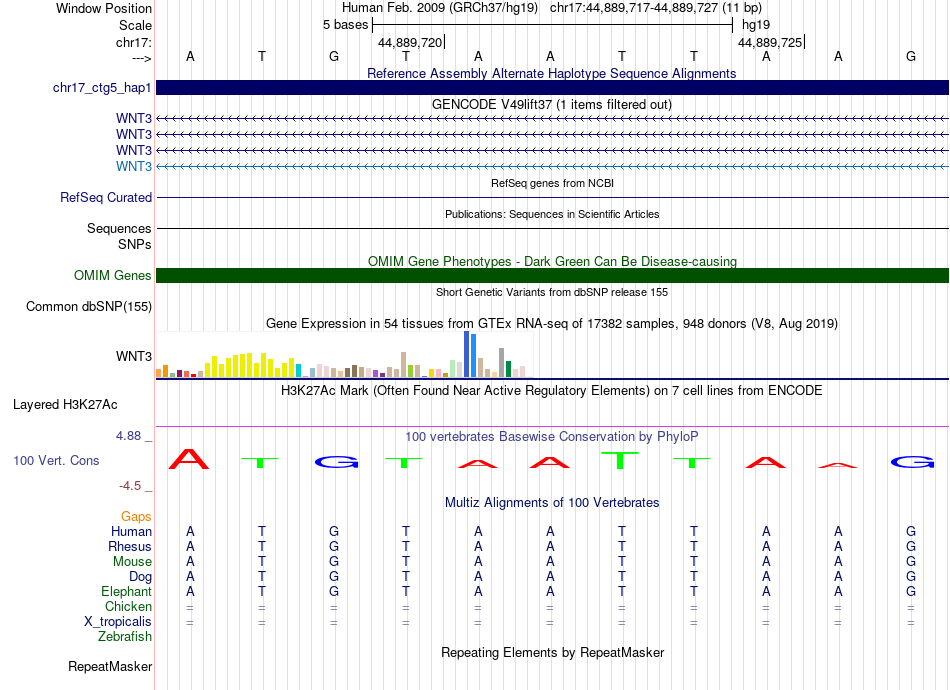
Task: Click the chr17:44,889,717-44,889,727 (11 bp) range text
Action: click(x=656, y=8)
